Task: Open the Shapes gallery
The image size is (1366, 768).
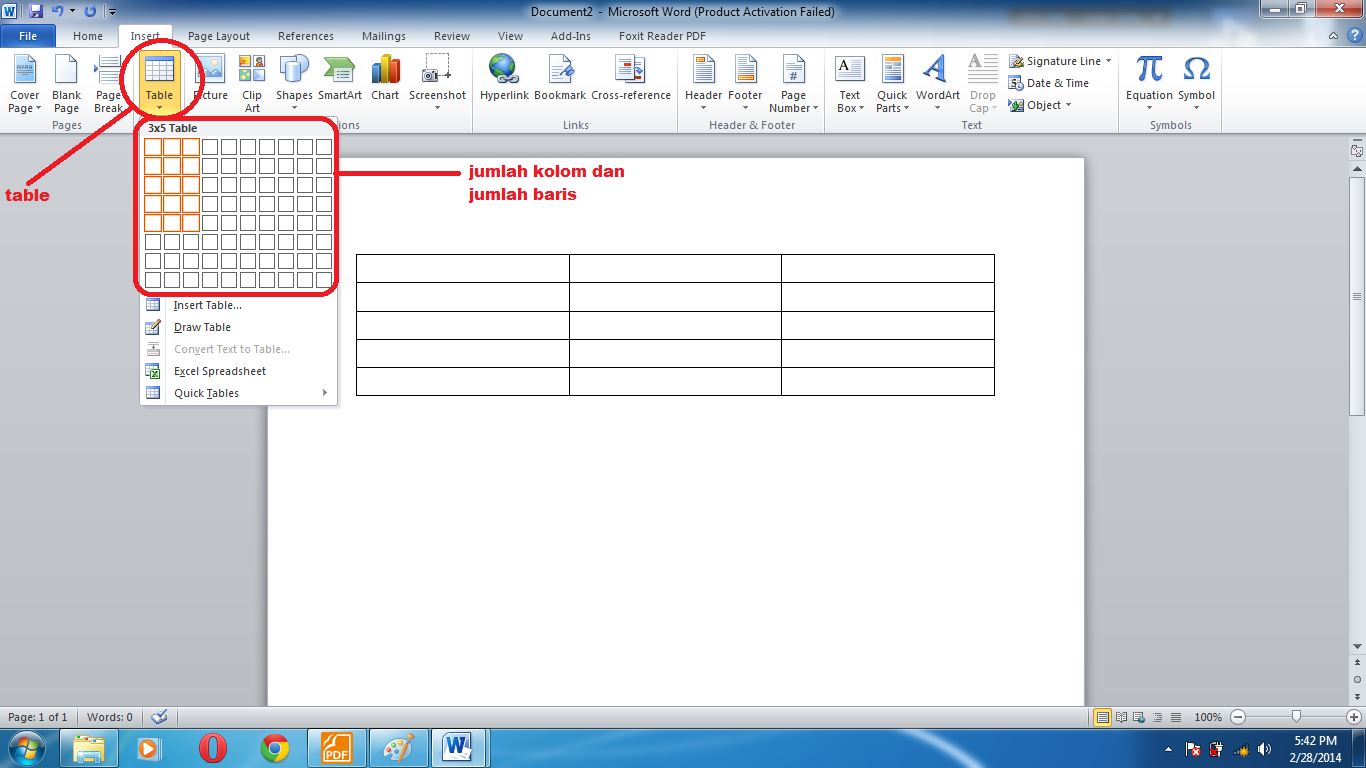Action: [294, 84]
